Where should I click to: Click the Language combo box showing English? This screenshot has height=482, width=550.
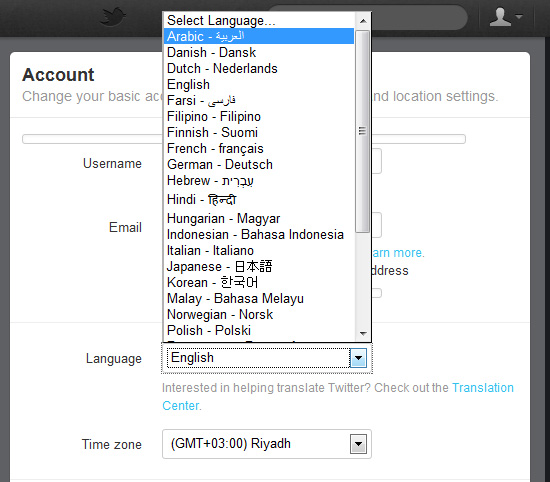click(x=267, y=358)
